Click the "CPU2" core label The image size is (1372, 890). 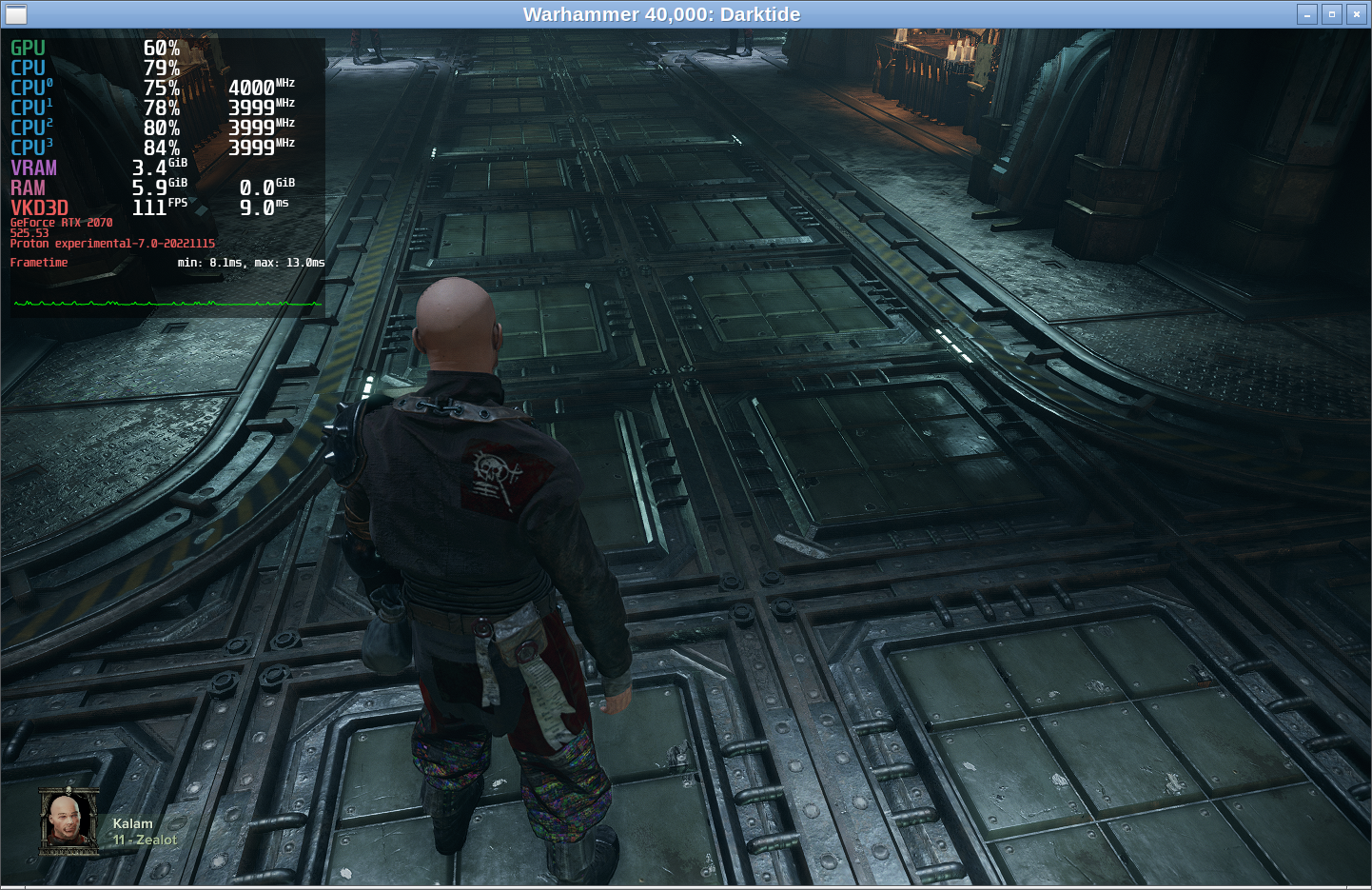click(x=31, y=128)
